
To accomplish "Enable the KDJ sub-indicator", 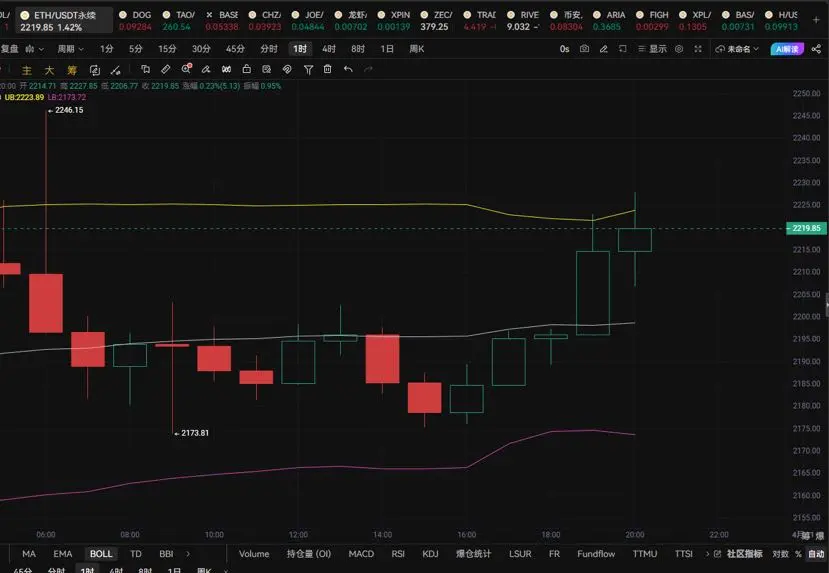I will click(x=430, y=553).
